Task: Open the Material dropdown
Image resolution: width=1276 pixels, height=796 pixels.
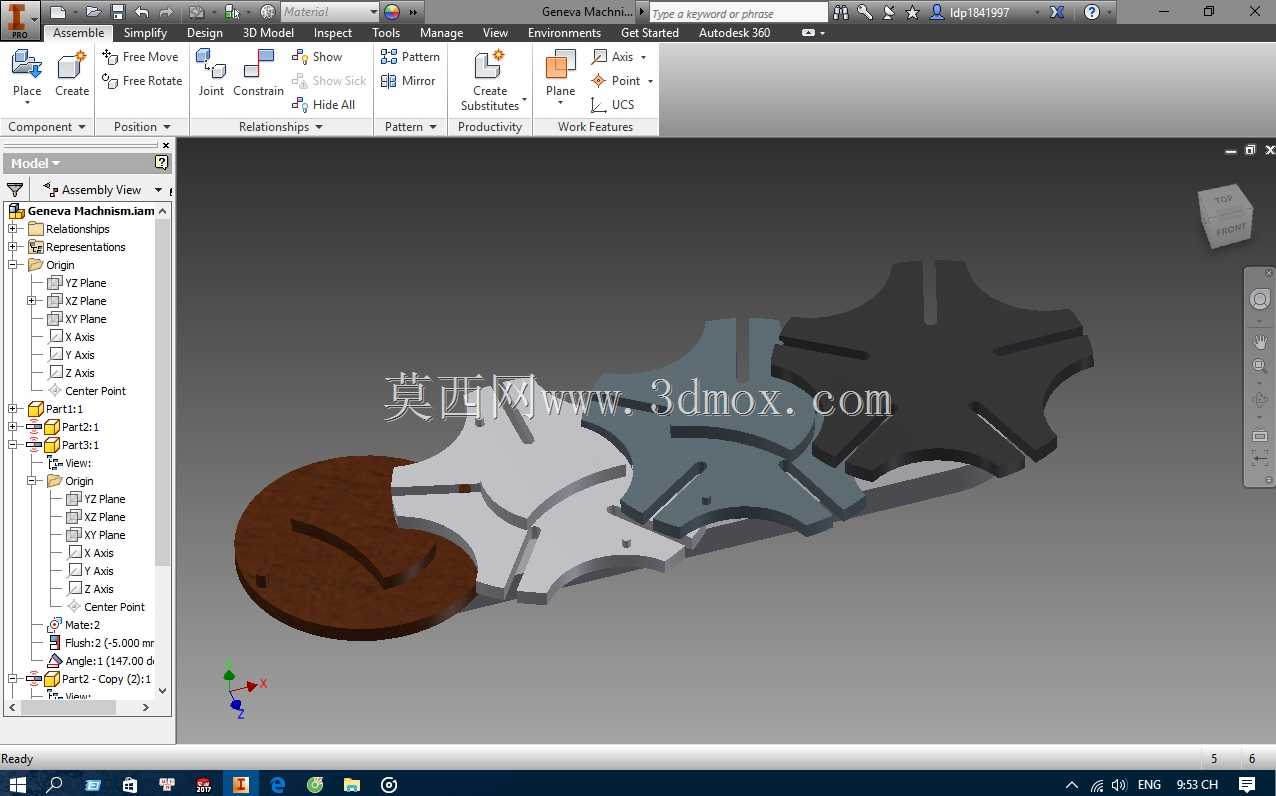Action: [x=374, y=12]
